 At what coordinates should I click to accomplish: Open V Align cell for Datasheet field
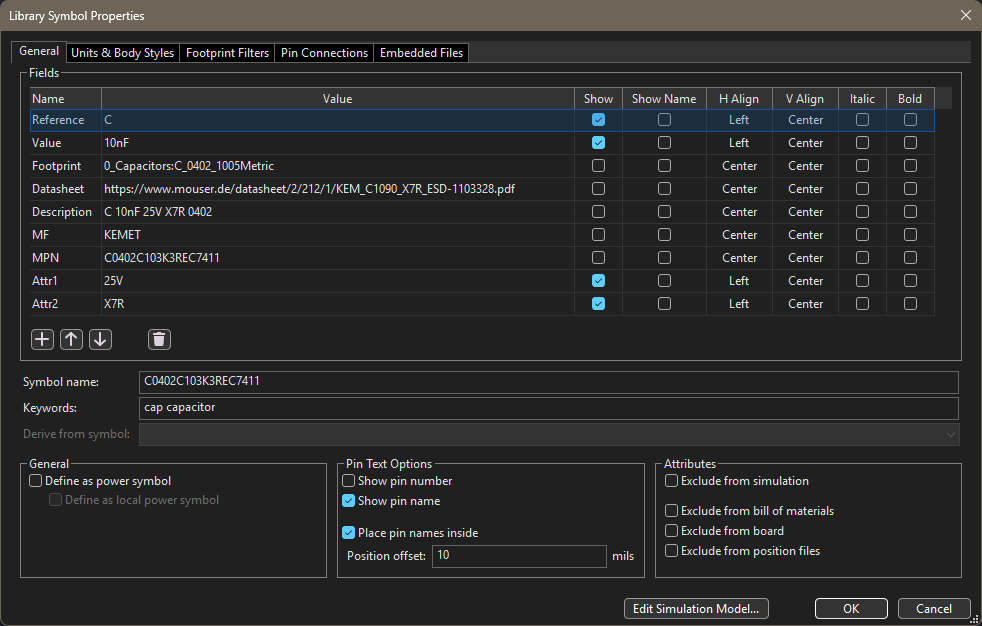tap(805, 188)
